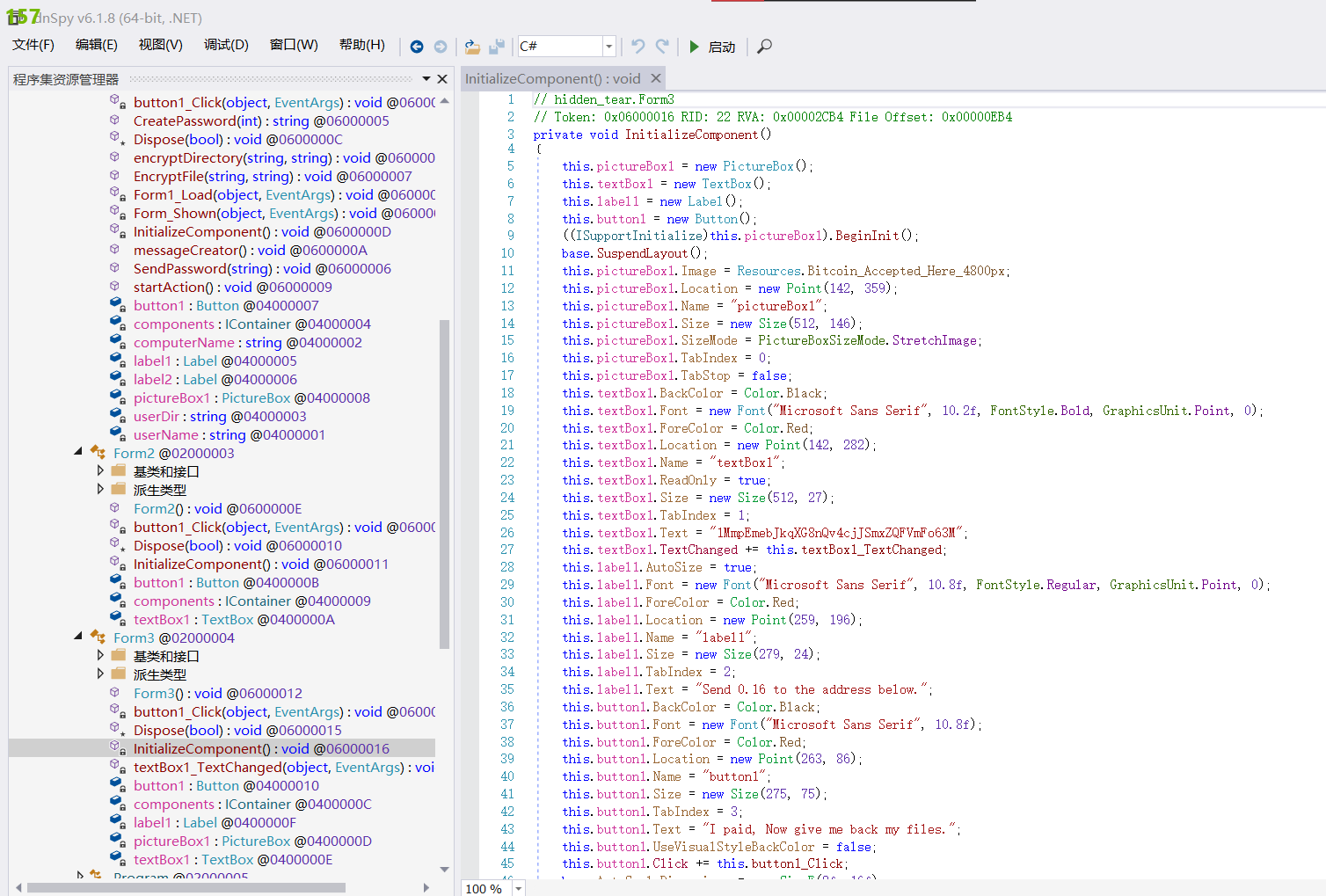1326x896 pixels.
Task: Click the Save All toolbar icon
Action: coord(497,47)
